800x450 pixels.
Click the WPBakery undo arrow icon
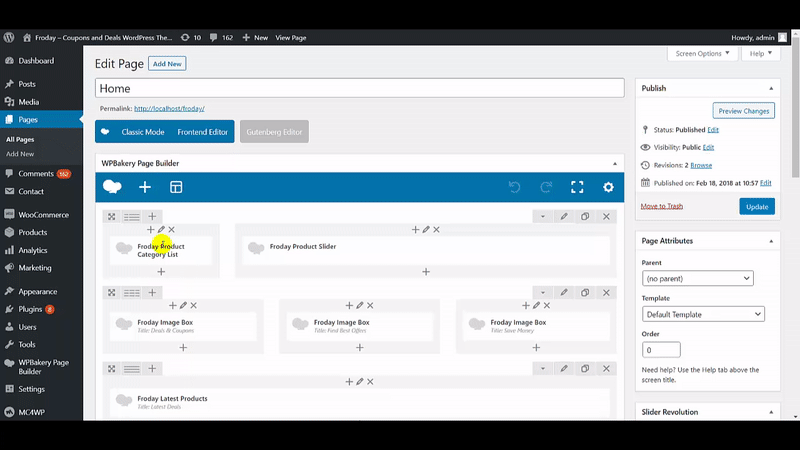(x=514, y=187)
